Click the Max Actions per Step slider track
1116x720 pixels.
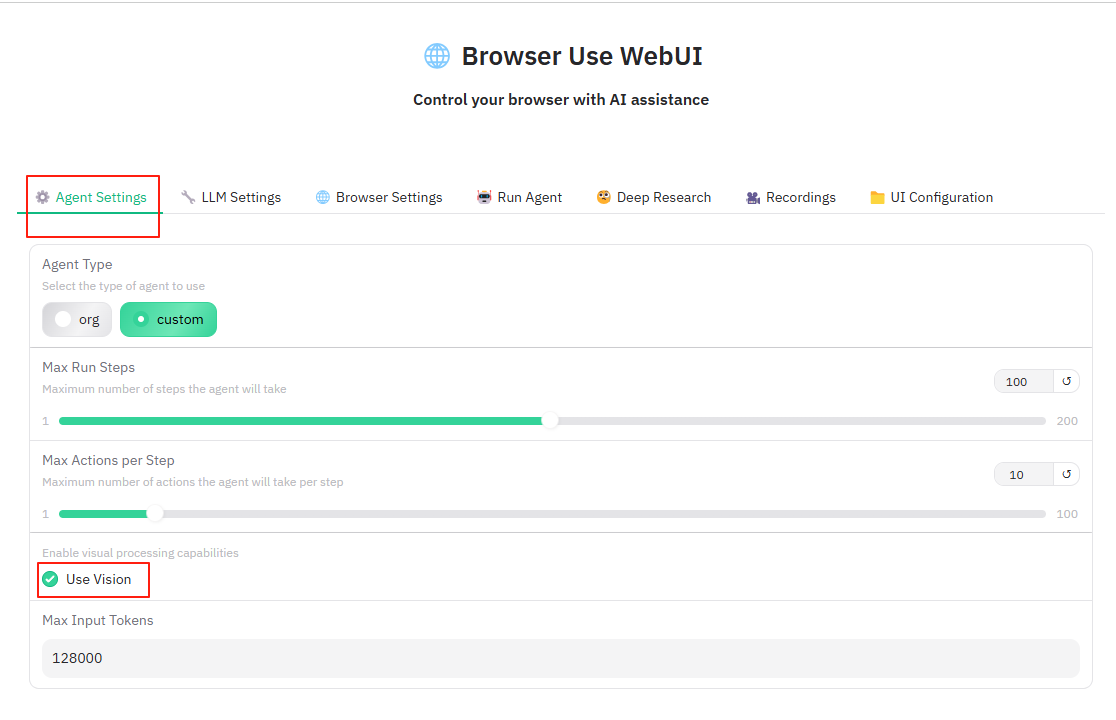point(550,513)
